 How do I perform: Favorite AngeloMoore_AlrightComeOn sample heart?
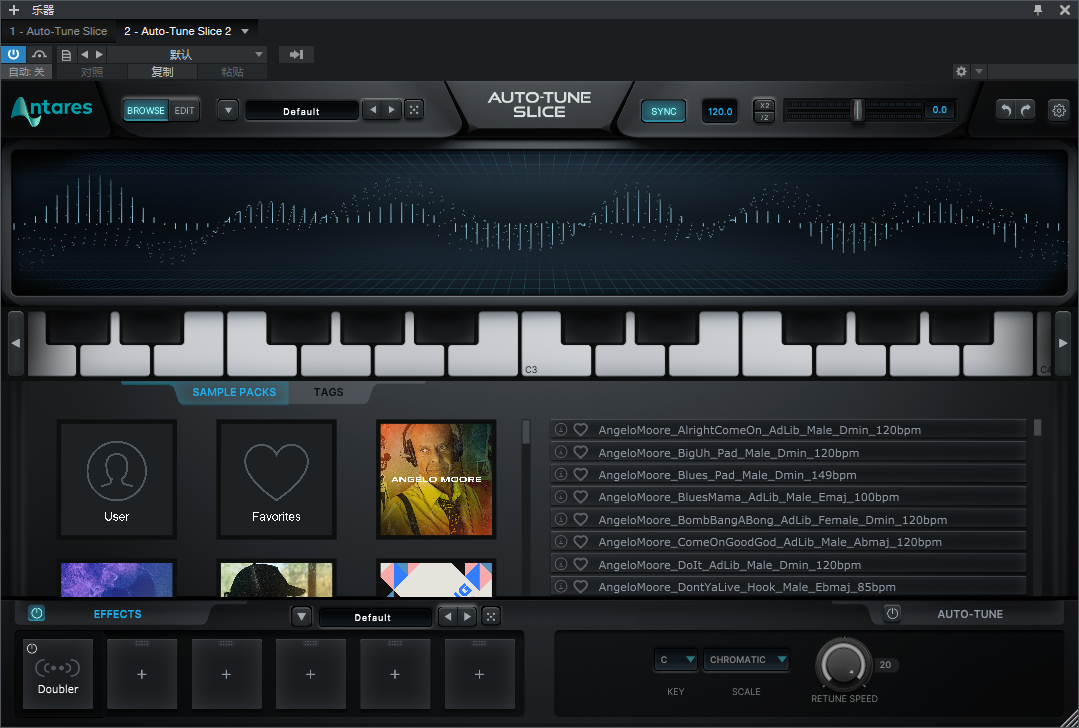point(581,429)
